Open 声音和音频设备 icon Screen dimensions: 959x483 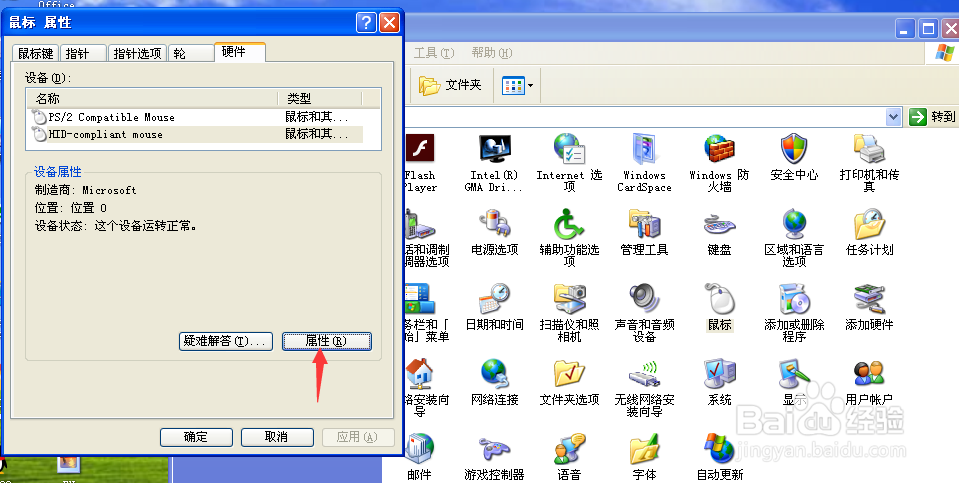pyautogui.click(x=644, y=299)
